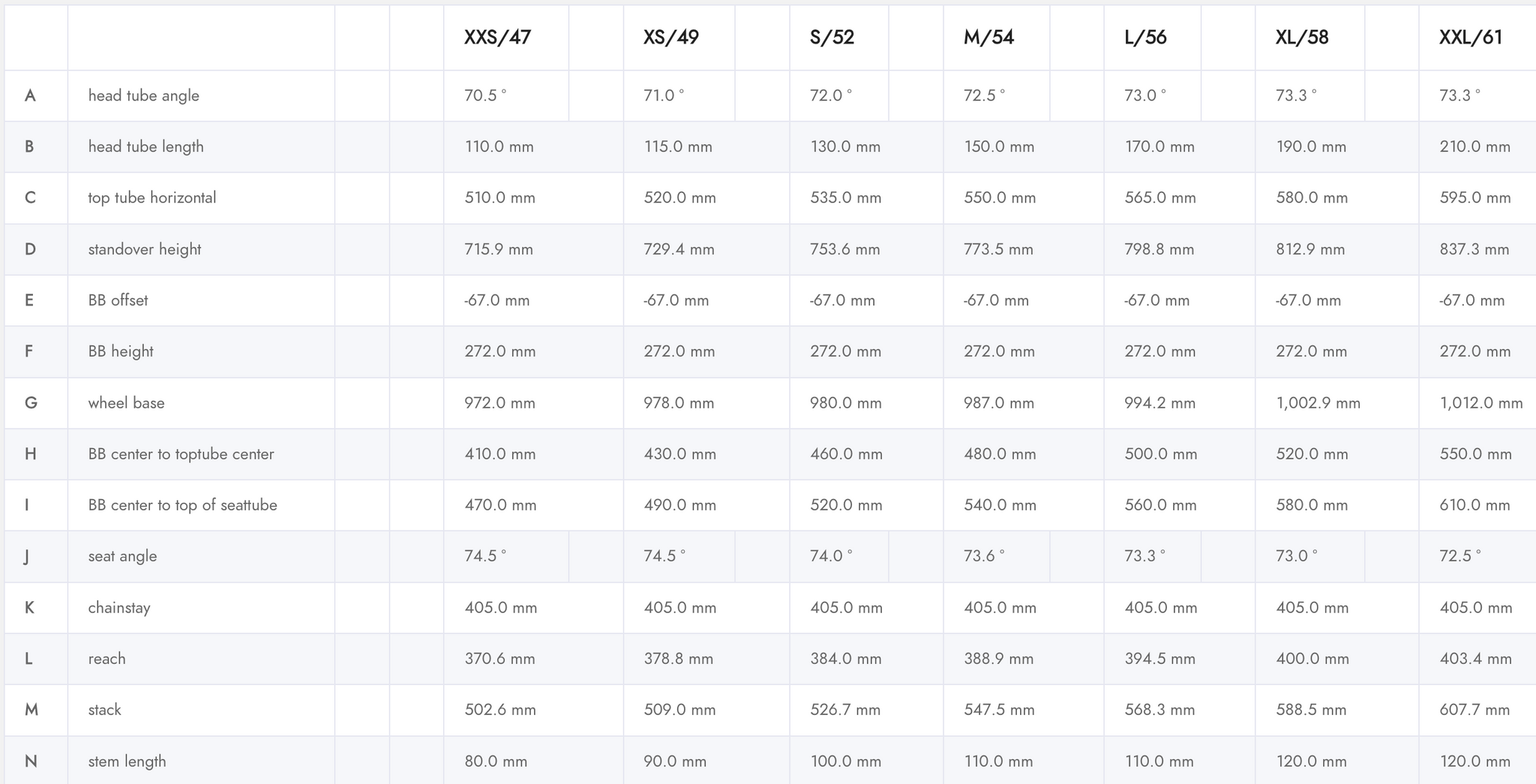
Task: Click the chainstay row label
Action: [x=119, y=608]
